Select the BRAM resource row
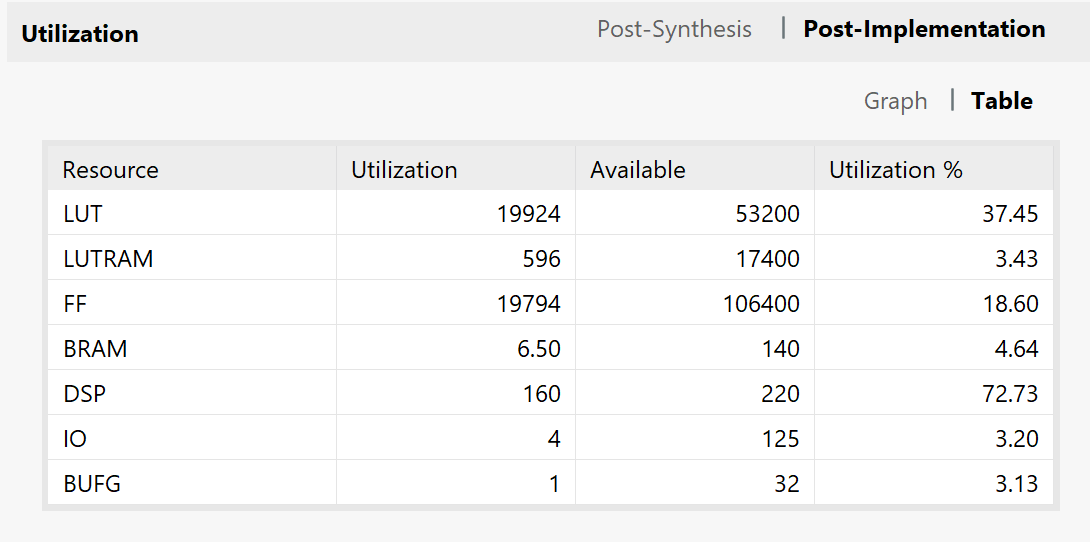 (95, 349)
